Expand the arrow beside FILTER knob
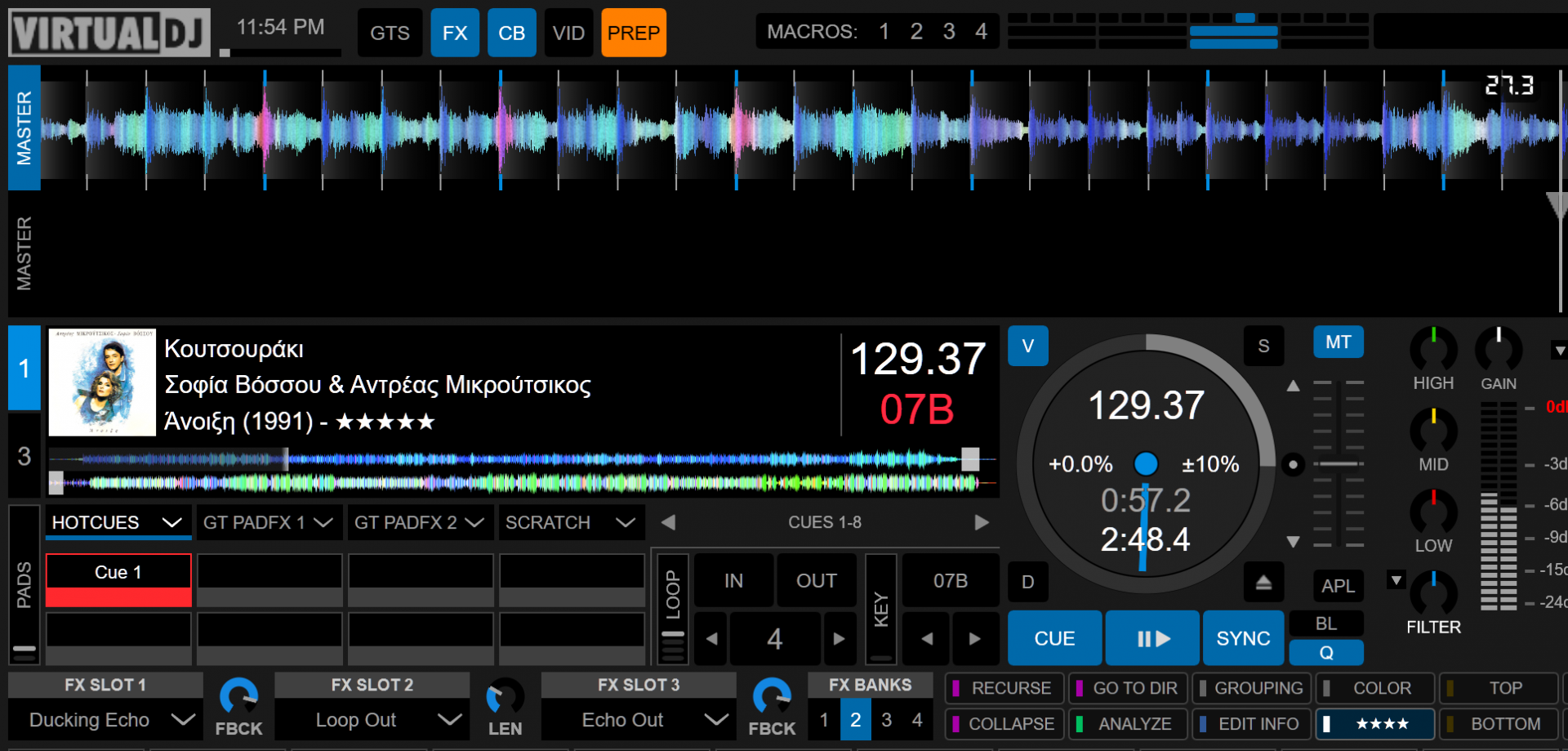The width and height of the screenshot is (1568, 751). (1396, 580)
